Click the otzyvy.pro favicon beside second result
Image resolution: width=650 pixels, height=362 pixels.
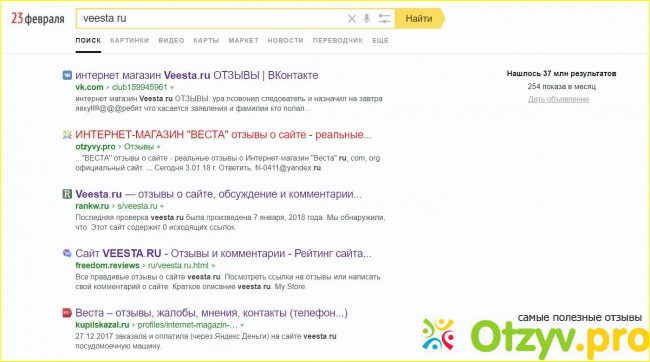coord(67,135)
